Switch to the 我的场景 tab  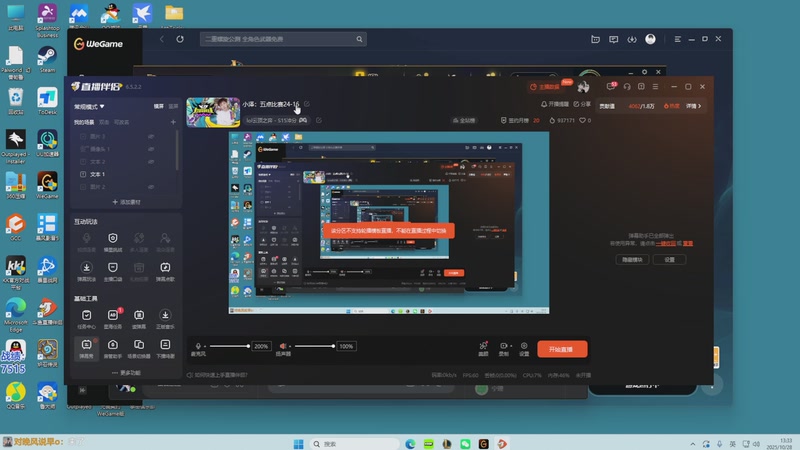(x=84, y=122)
